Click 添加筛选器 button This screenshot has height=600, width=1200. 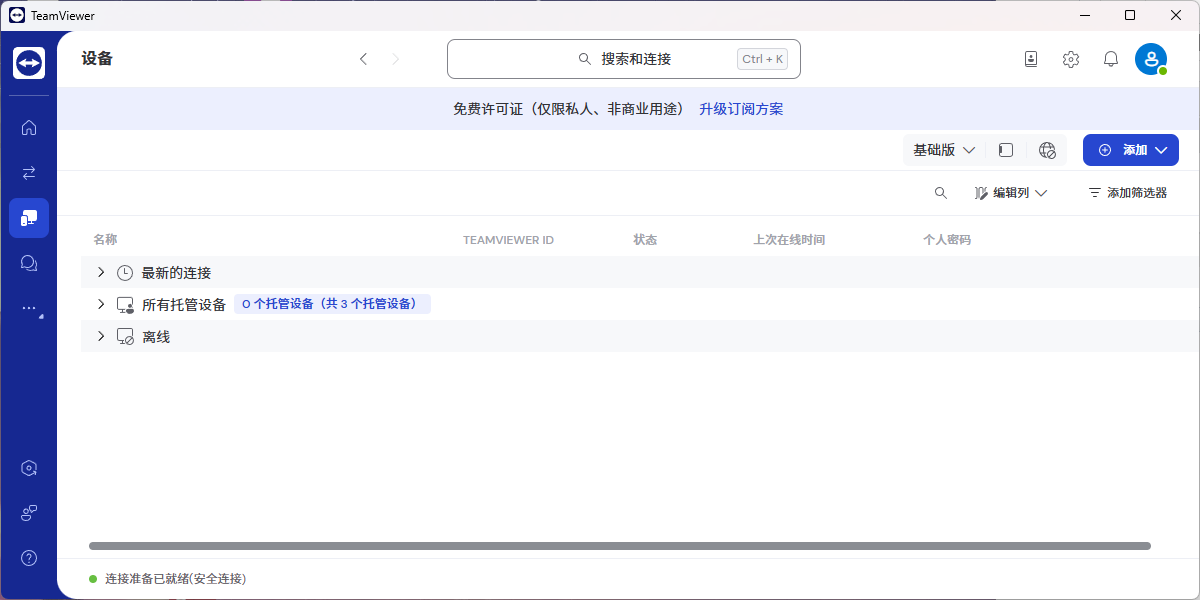click(x=1127, y=193)
